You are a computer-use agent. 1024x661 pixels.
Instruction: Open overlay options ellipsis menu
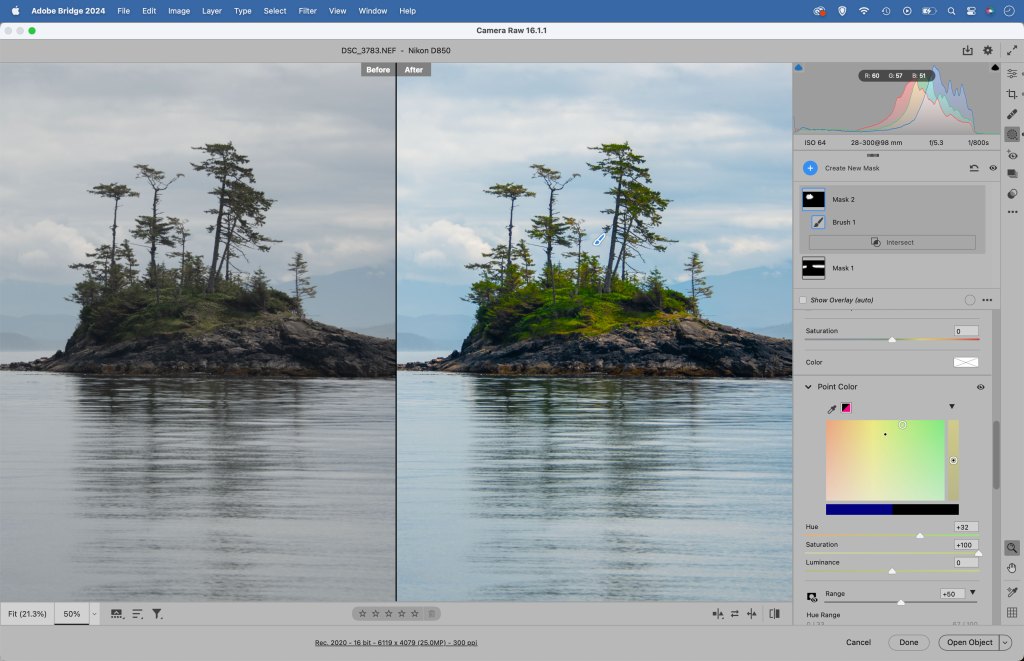(x=987, y=300)
